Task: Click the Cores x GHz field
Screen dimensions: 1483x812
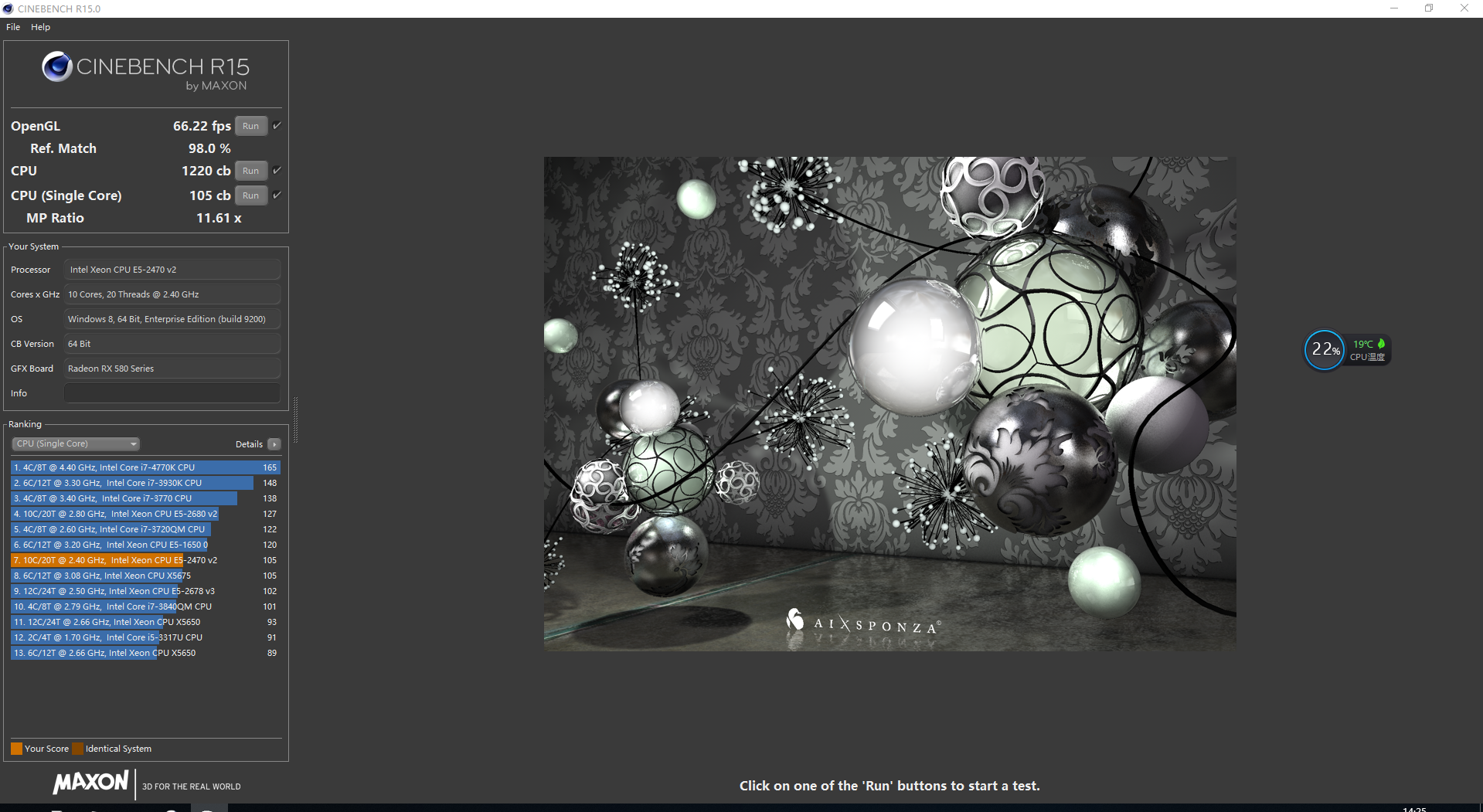Action: pyautogui.click(x=172, y=294)
